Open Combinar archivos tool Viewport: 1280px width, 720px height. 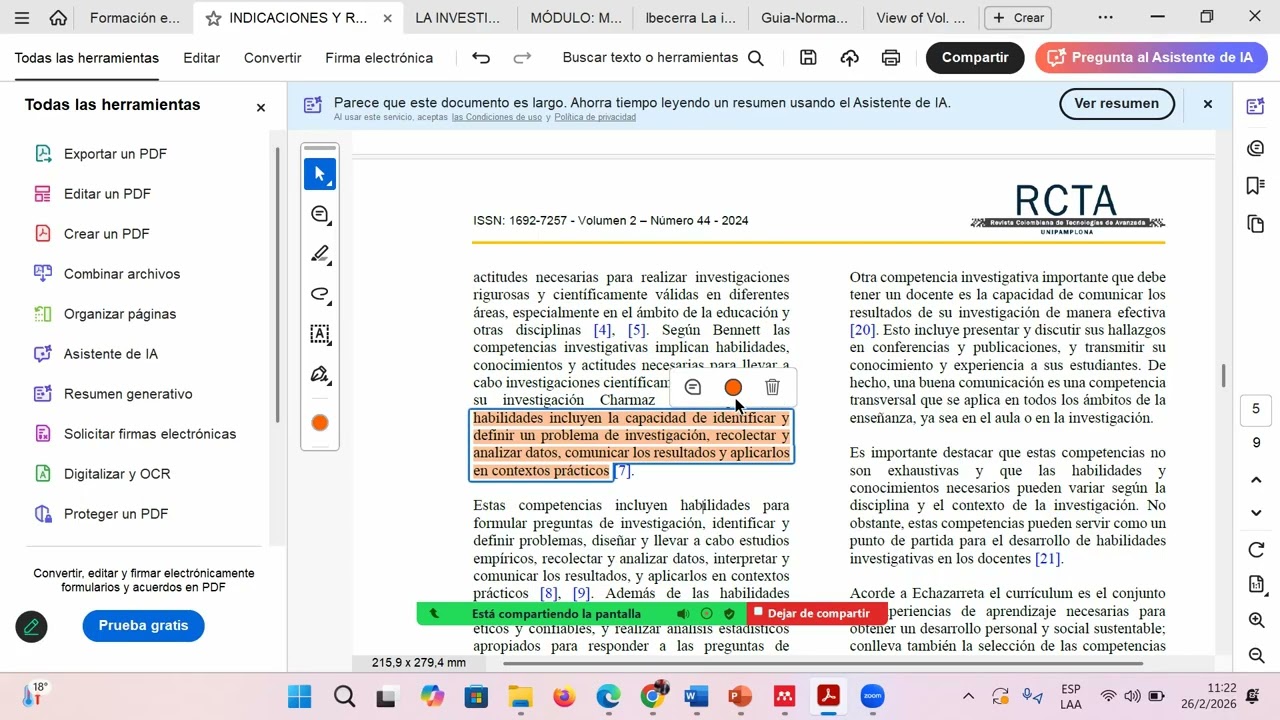(x=122, y=274)
